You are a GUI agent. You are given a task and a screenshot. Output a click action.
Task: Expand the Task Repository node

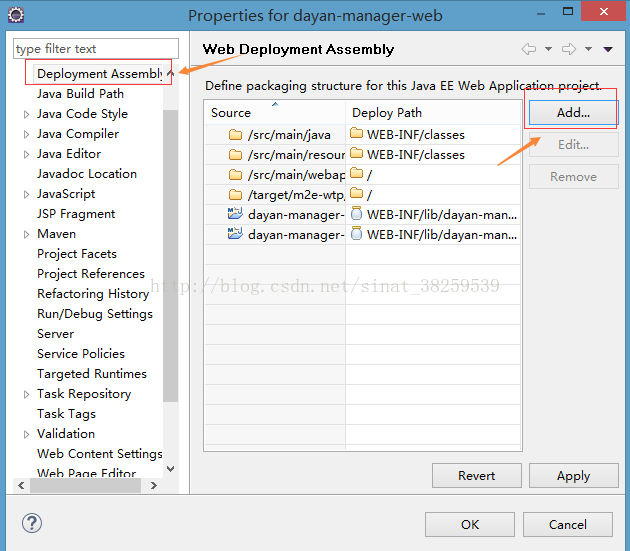27,394
